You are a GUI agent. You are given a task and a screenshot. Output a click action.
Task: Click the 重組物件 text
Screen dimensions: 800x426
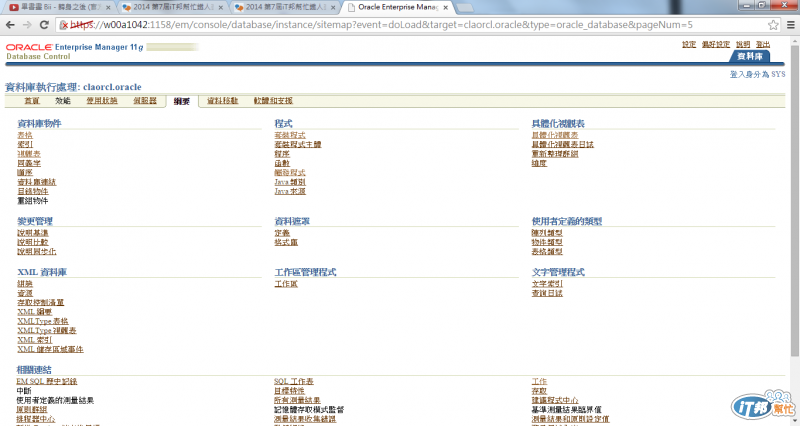click(x=33, y=201)
